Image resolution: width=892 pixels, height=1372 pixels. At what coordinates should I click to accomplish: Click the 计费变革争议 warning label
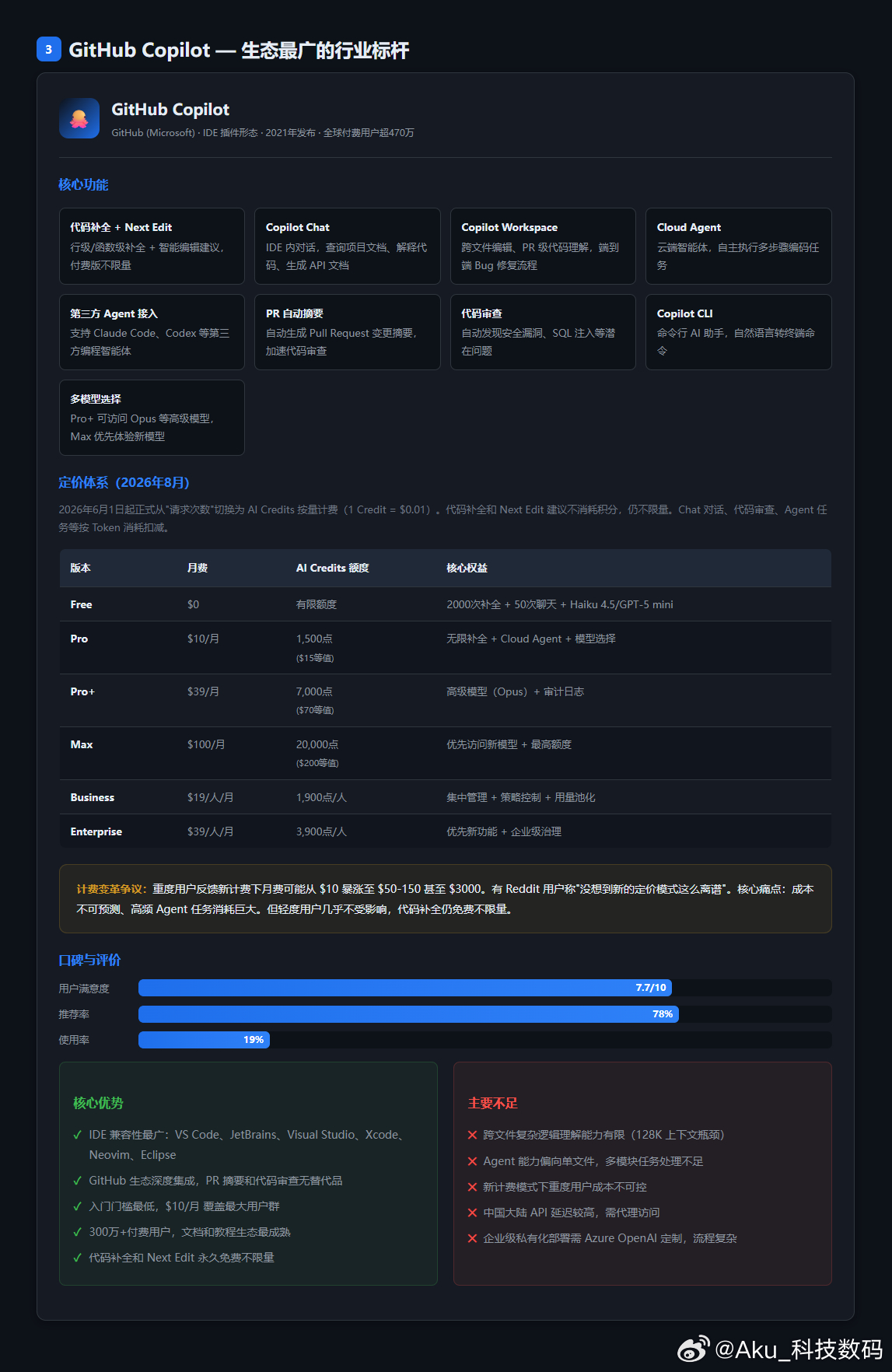[112, 889]
